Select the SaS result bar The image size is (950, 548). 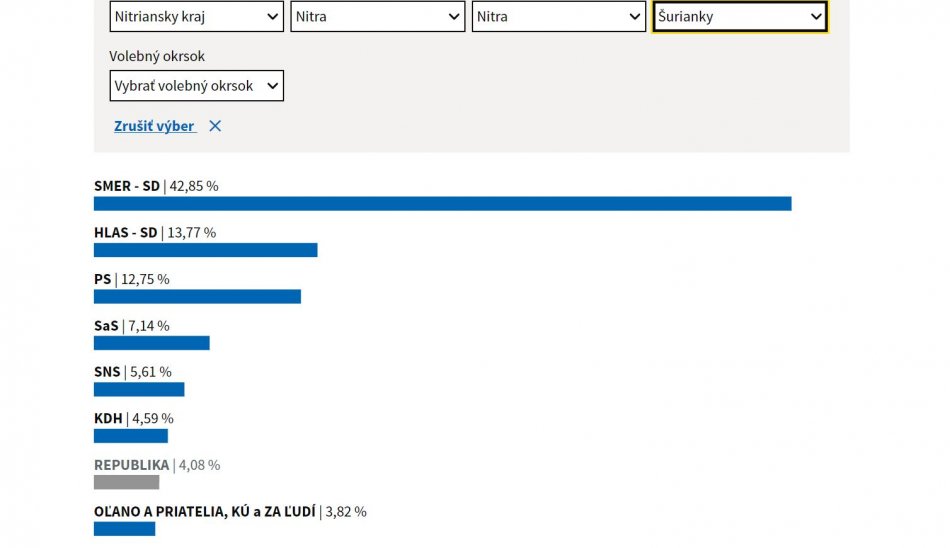pos(151,343)
